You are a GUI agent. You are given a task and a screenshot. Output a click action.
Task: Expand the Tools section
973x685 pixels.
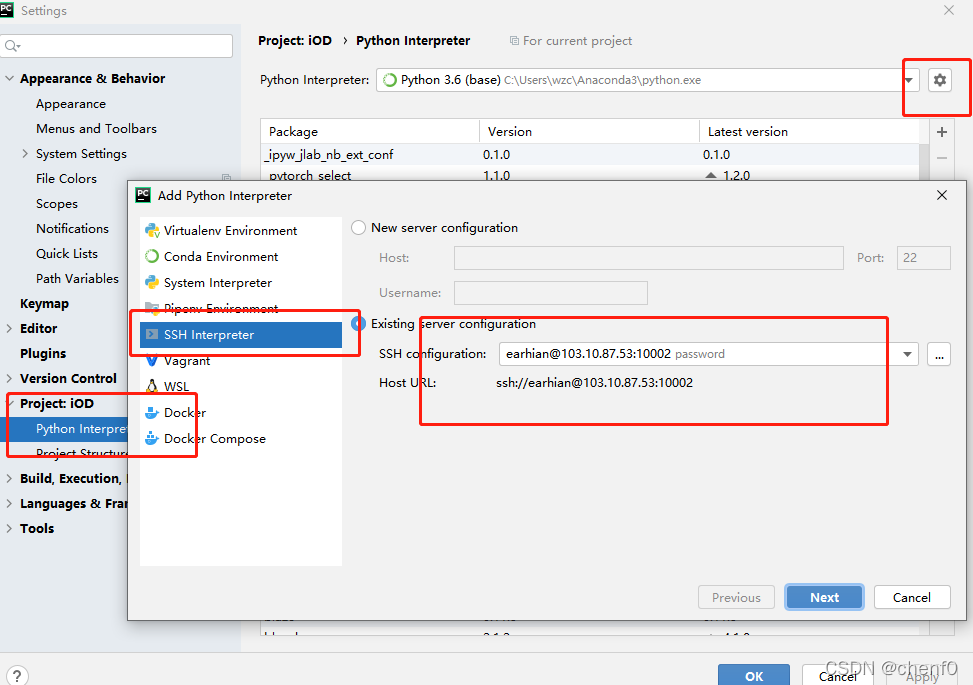9,528
